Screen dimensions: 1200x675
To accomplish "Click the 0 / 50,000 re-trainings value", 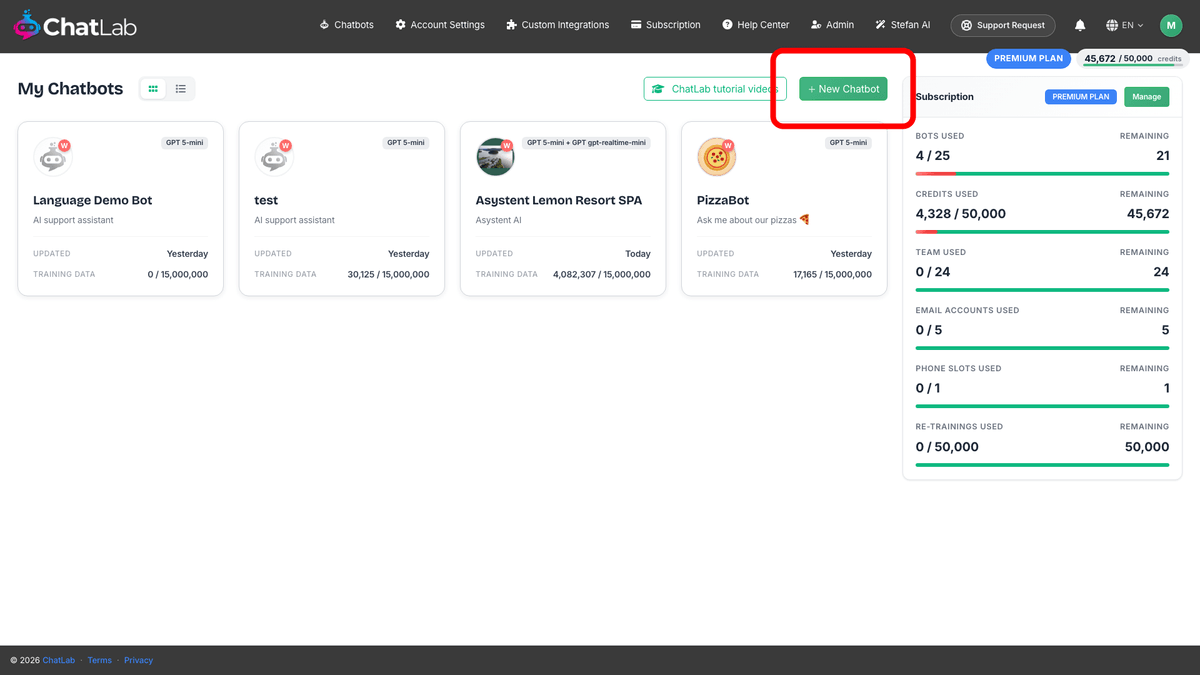I will coord(947,447).
